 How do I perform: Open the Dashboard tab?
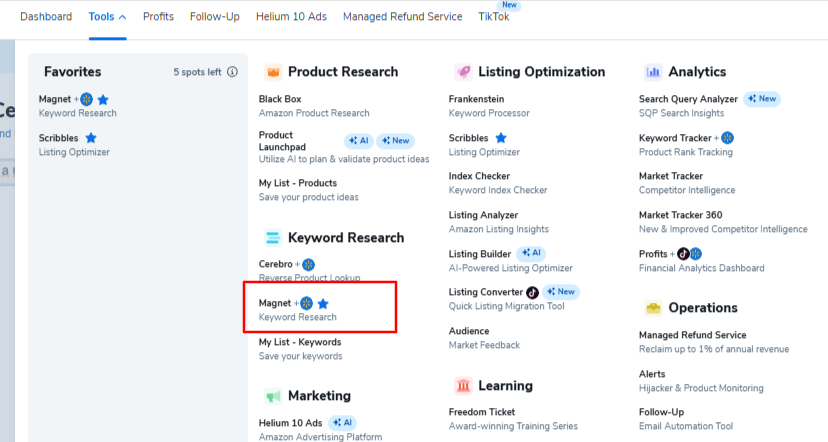click(x=46, y=17)
